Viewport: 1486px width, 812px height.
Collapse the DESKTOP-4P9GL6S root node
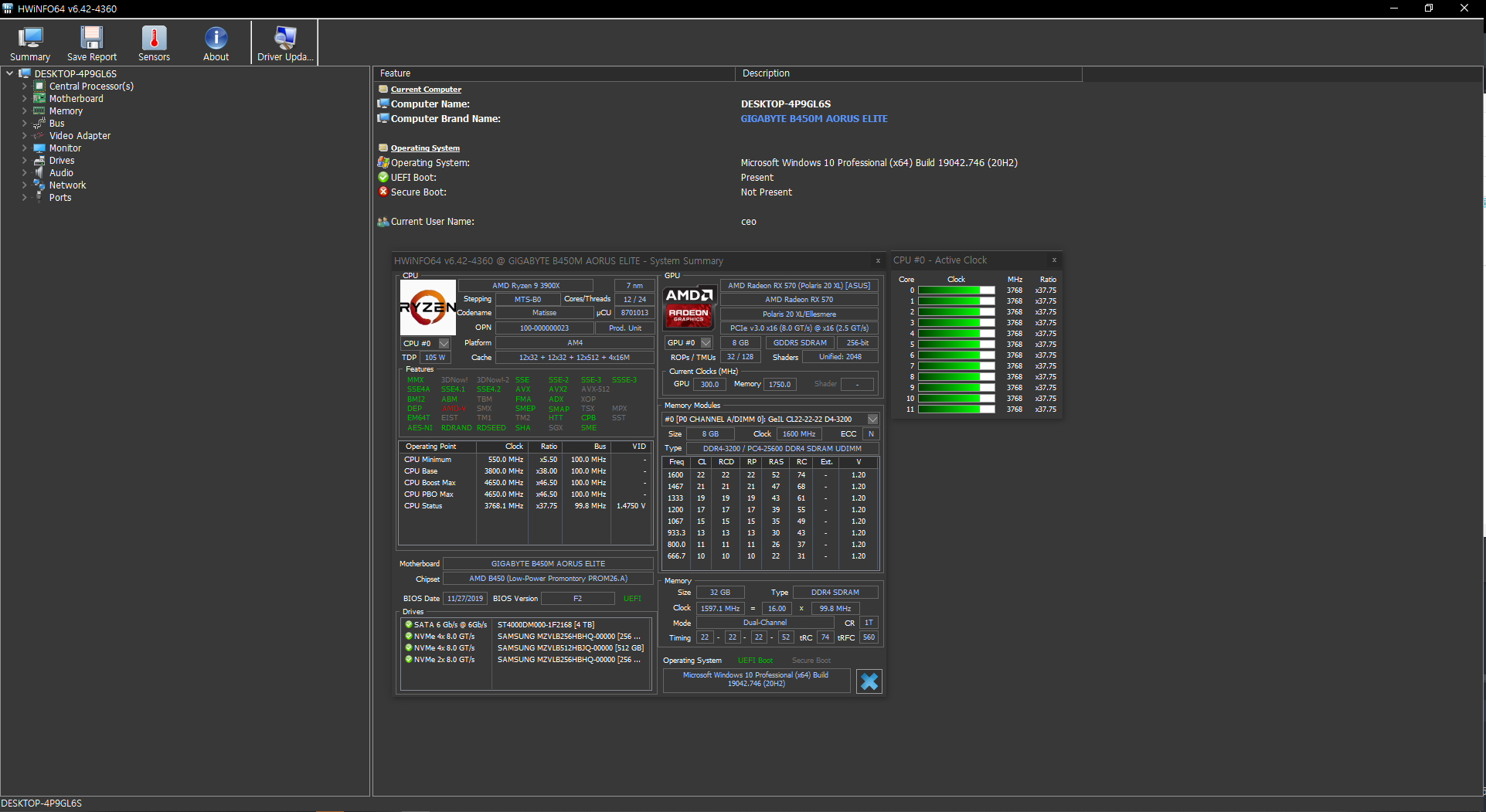tap(9, 73)
